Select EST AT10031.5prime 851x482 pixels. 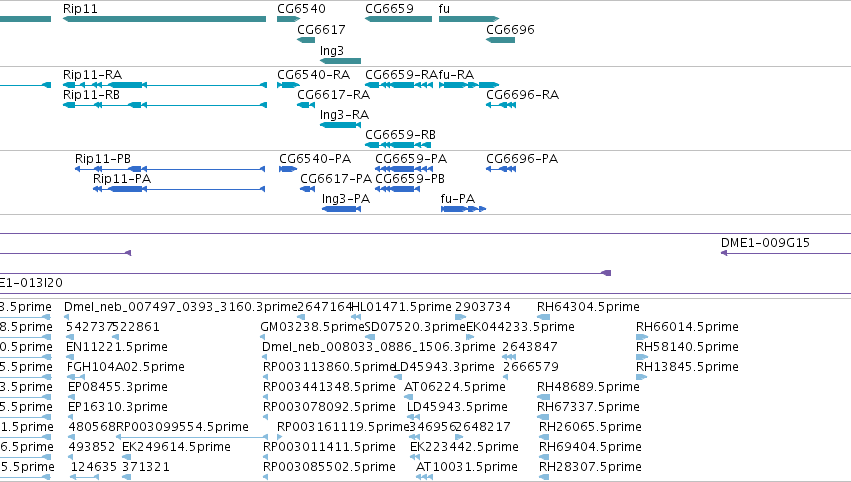pyautogui.click(x=467, y=467)
